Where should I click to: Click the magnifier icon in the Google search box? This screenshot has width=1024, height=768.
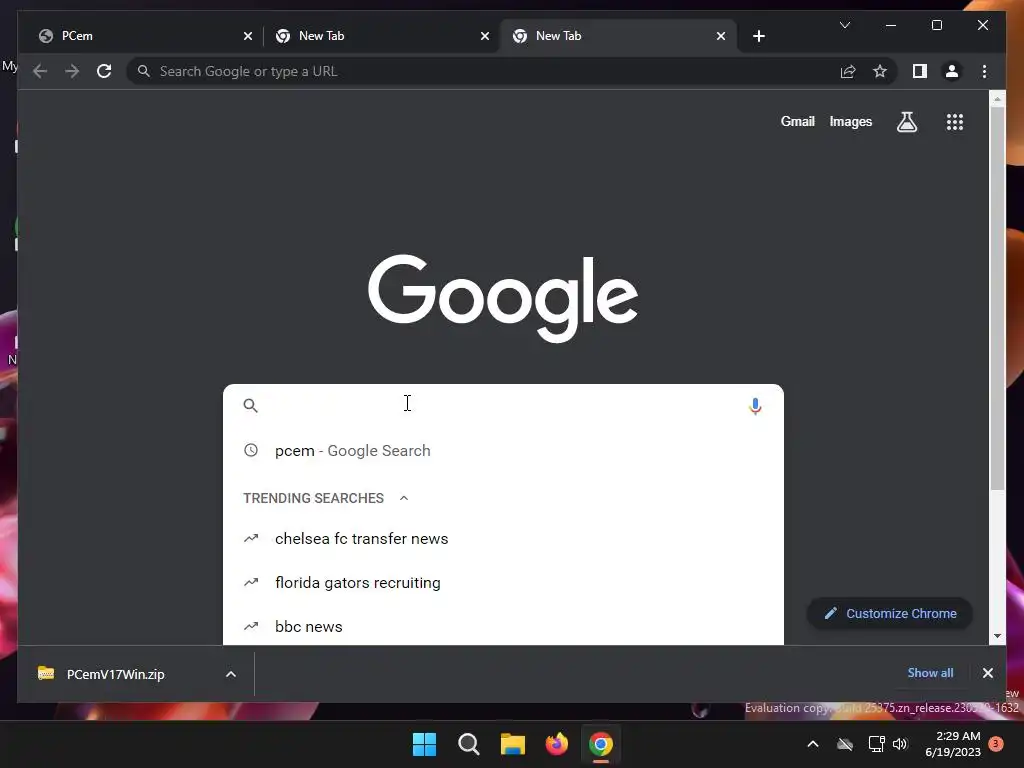pos(251,406)
